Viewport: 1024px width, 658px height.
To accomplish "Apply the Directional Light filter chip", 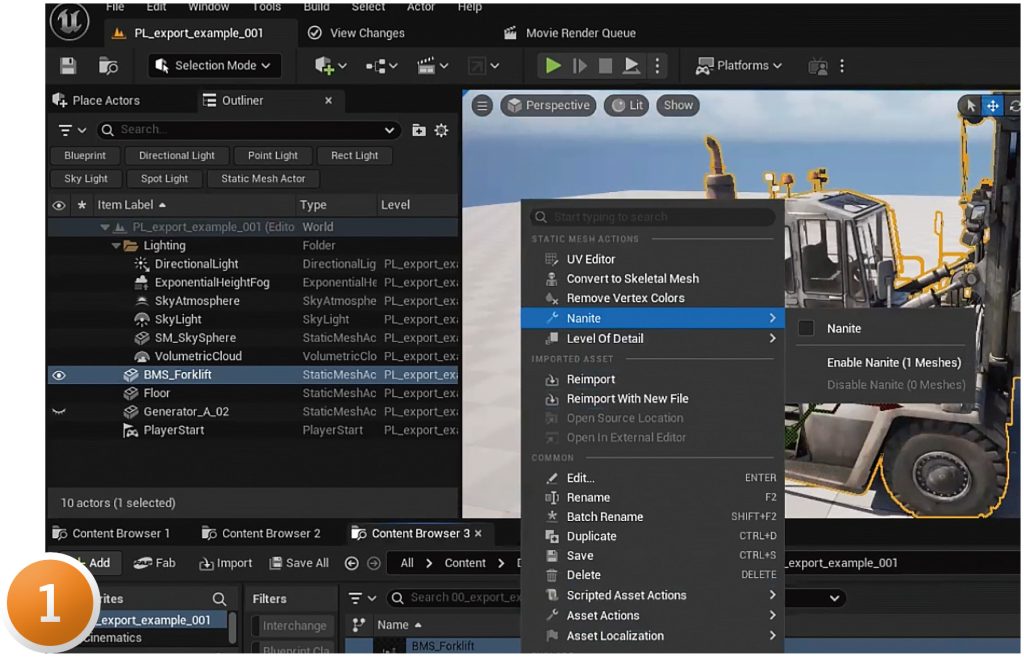I will point(177,156).
